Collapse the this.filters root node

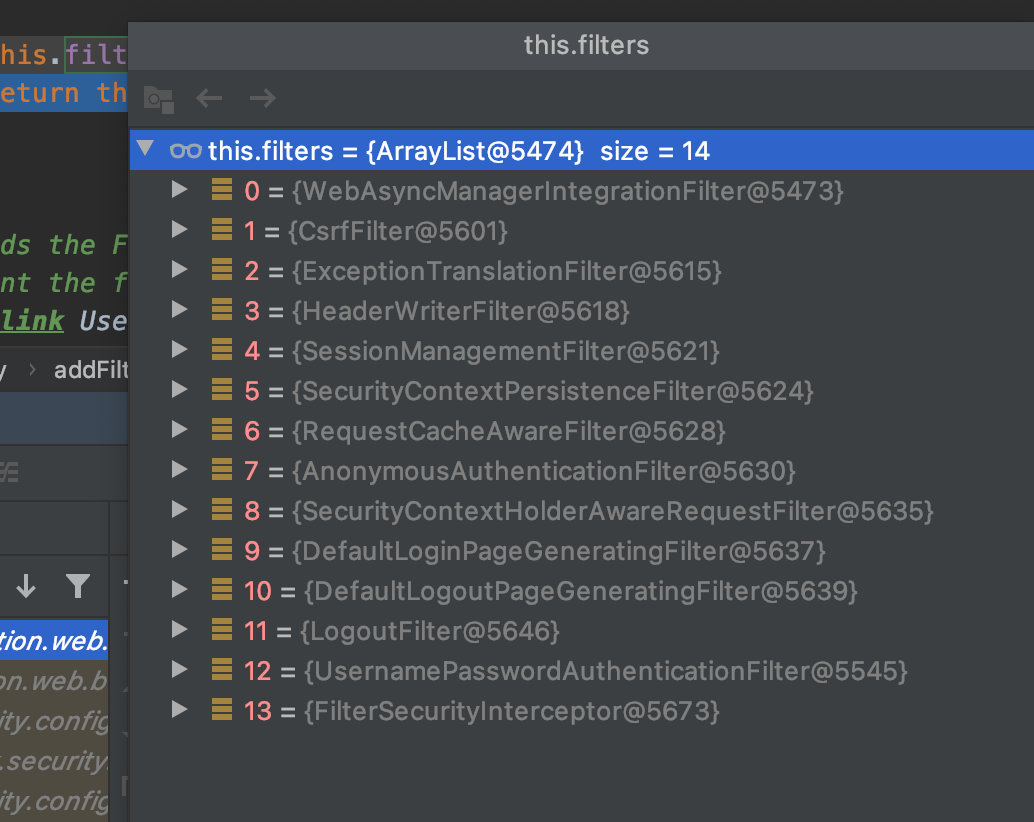[x=146, y=148]
